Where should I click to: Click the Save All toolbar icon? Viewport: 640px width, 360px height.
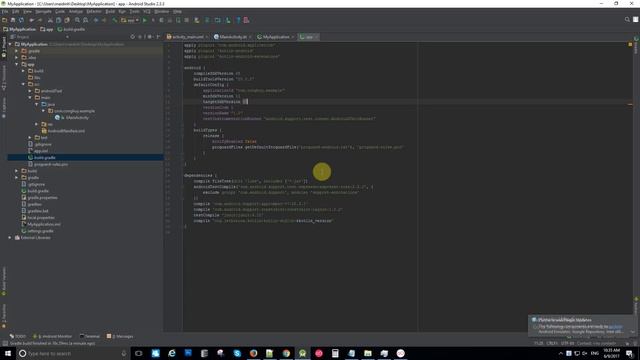point(13,20)
